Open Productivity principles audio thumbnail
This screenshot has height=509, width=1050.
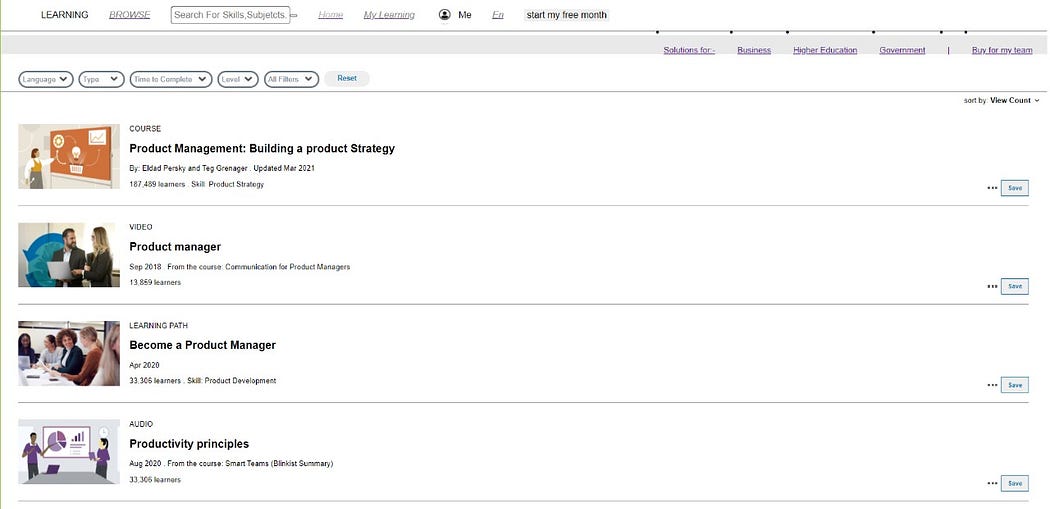tap(69, 452)
